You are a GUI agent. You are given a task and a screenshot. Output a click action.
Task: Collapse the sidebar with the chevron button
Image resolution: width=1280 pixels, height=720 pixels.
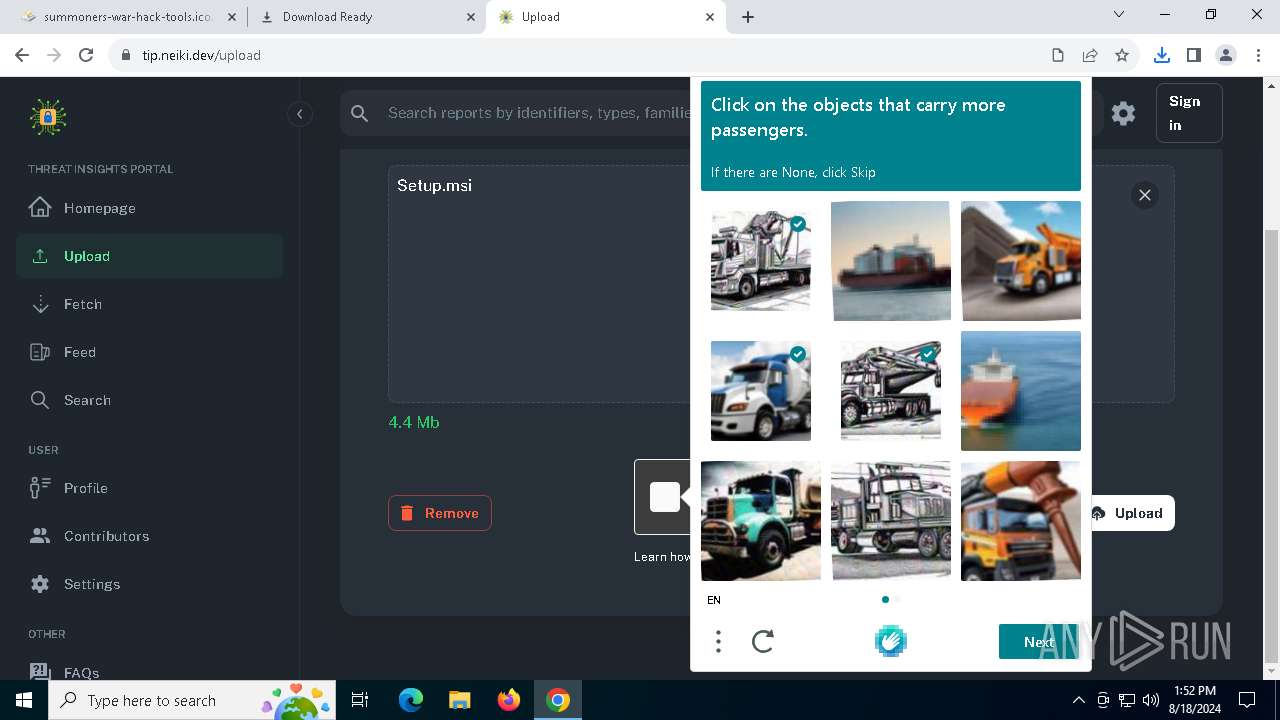click(300, 114)
